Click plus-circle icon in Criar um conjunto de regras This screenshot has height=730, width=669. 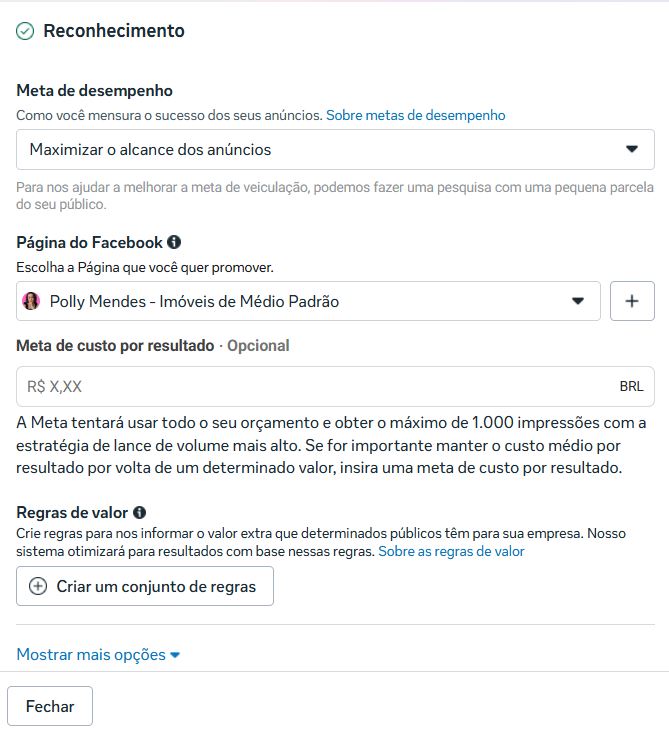click(x=38, y=586)
